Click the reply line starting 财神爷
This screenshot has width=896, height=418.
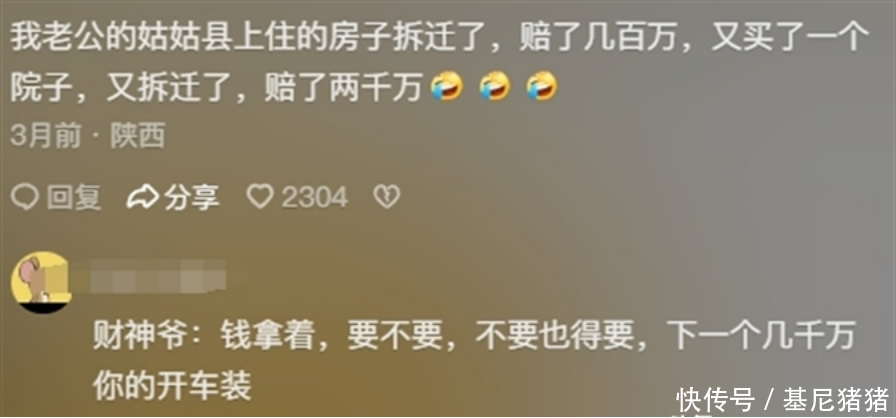click(x=474, y=337)
